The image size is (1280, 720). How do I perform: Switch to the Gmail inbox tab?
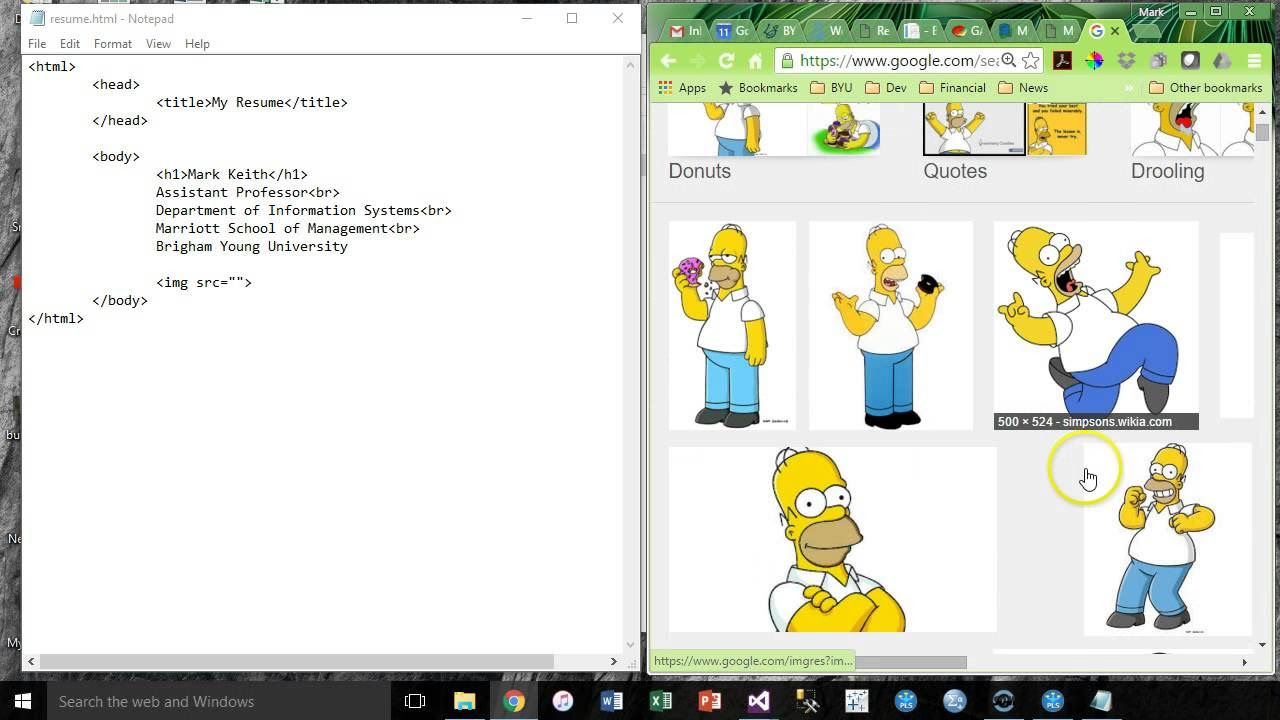pyautogui.click(x=687, y=31)
